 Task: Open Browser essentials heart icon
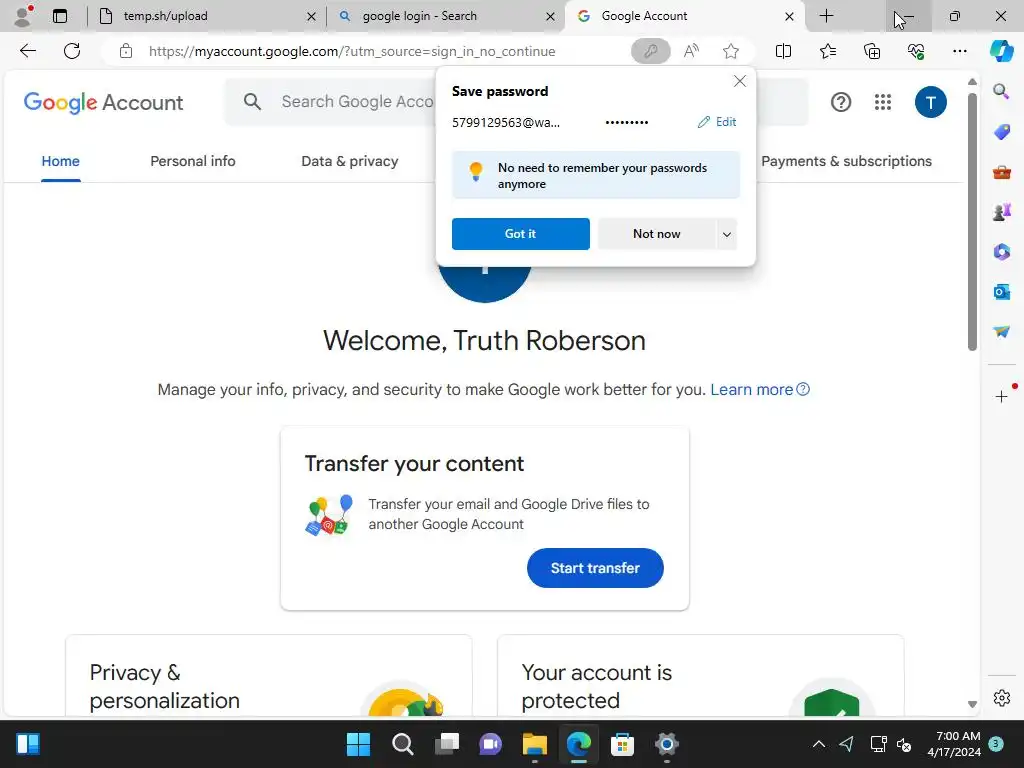point(916,51)
